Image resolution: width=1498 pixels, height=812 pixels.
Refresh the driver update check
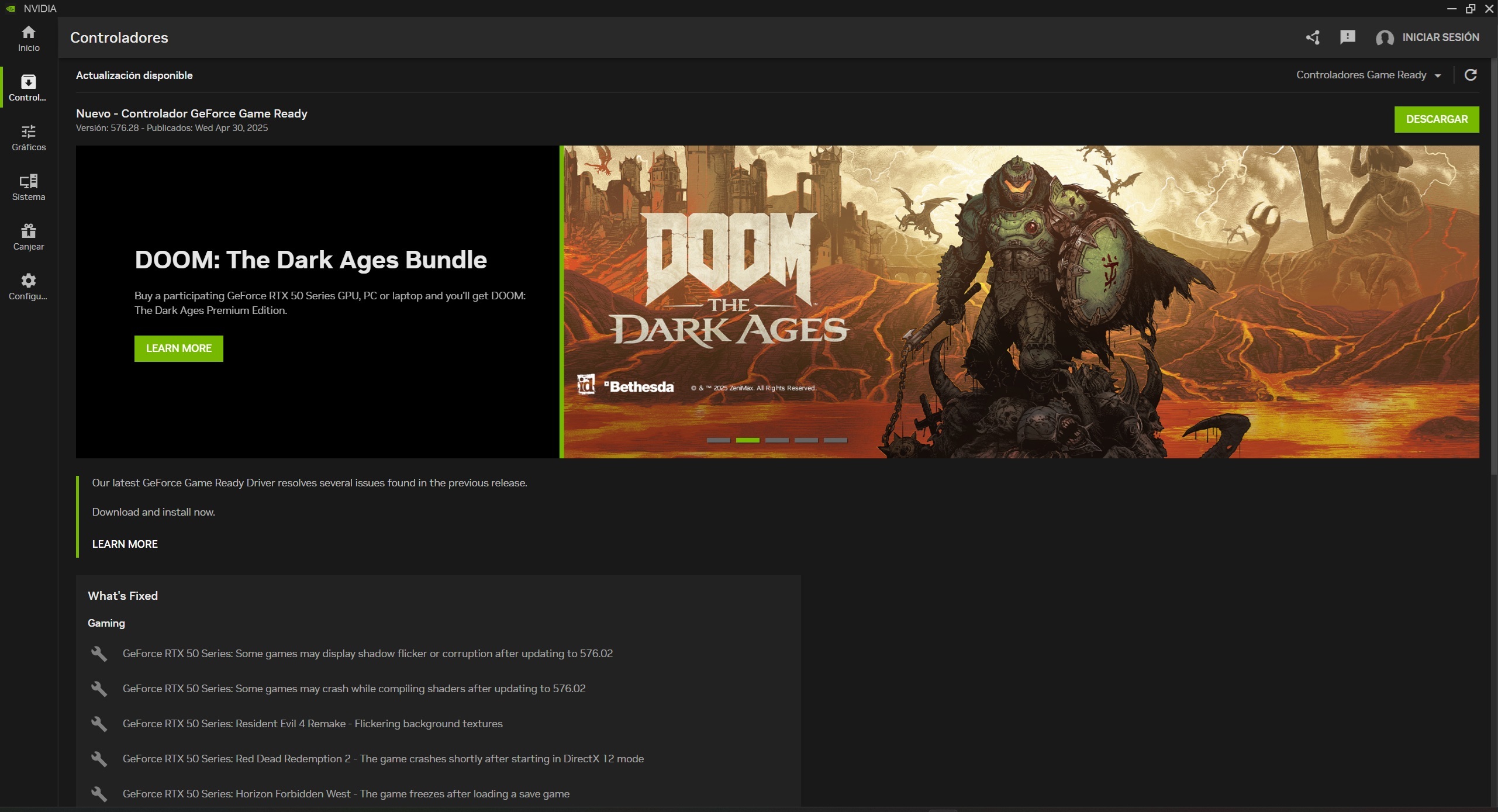1471,75
